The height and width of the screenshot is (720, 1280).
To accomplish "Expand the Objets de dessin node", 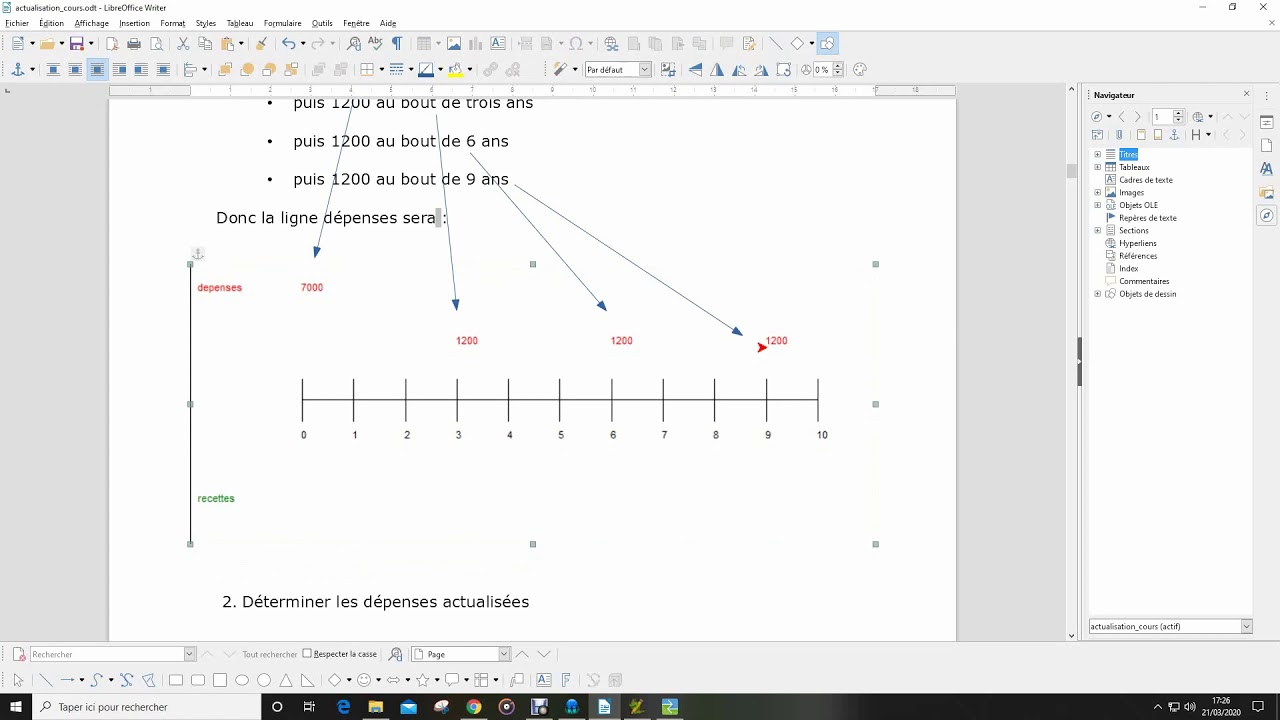I will 1098,294.
